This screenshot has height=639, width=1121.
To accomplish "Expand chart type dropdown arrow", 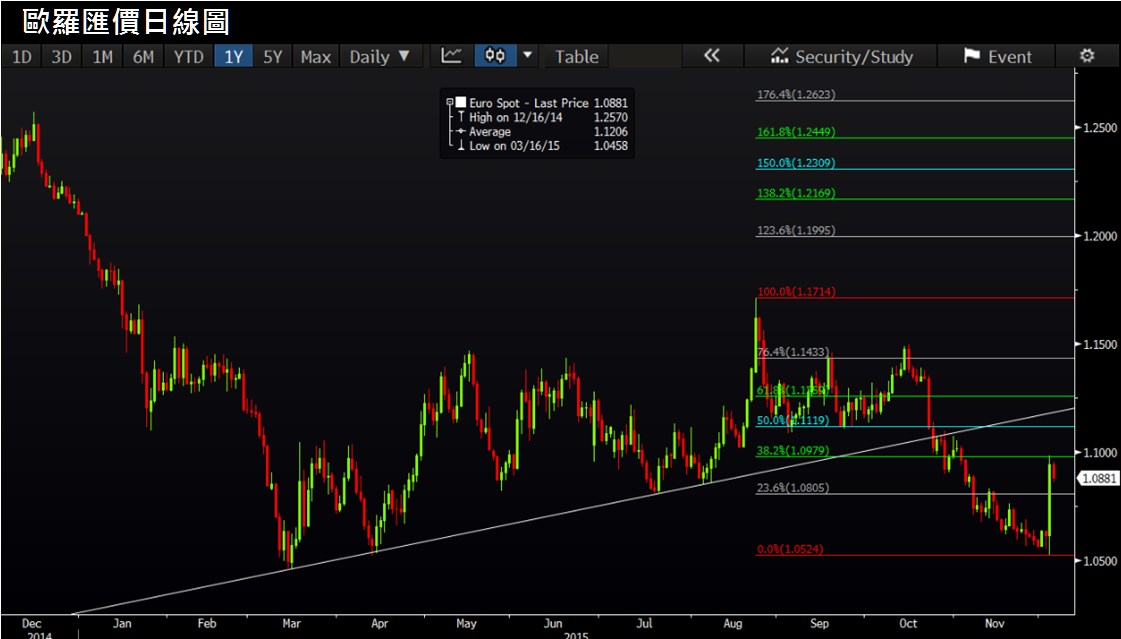I will click(528, 57).
